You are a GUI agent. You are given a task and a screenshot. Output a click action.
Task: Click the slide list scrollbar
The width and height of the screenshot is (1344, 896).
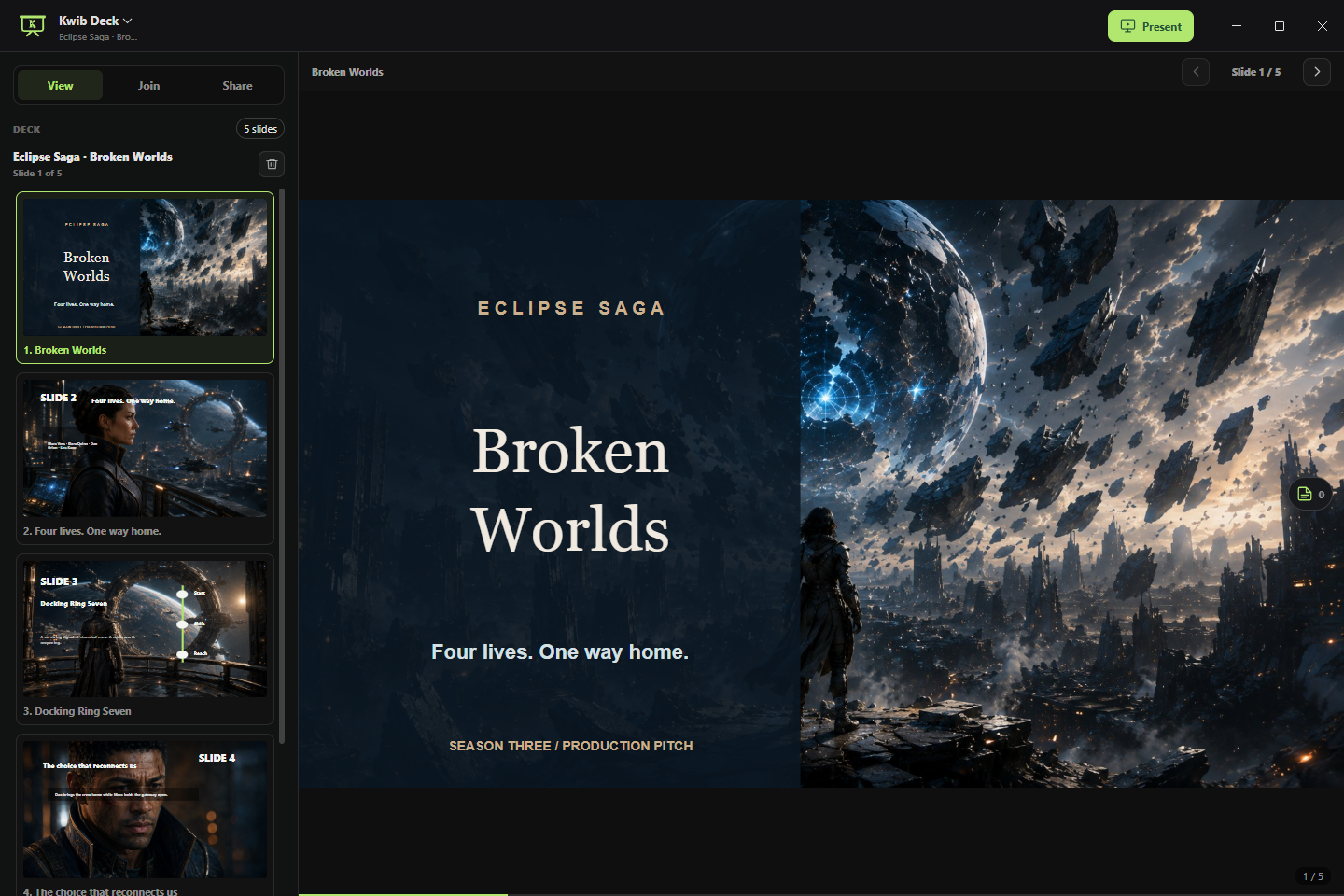282,467
